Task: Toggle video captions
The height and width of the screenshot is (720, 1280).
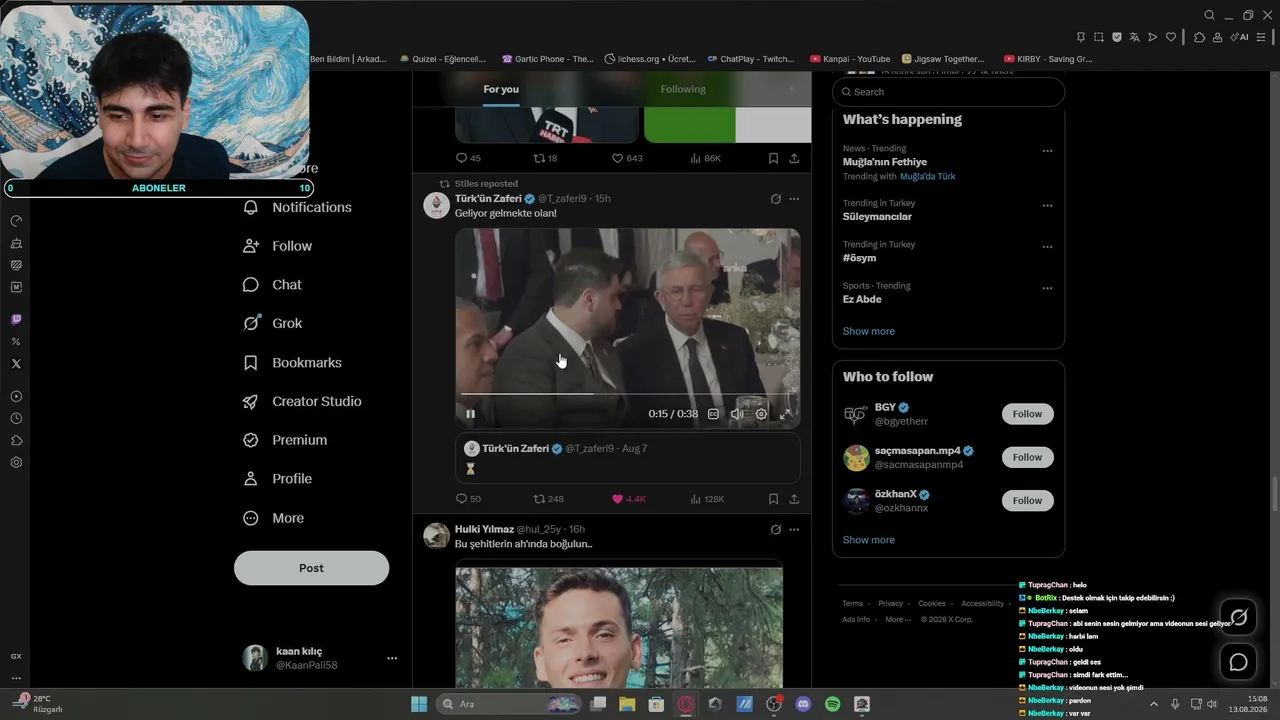Action: pyautogui.click(x=713, y=414)
